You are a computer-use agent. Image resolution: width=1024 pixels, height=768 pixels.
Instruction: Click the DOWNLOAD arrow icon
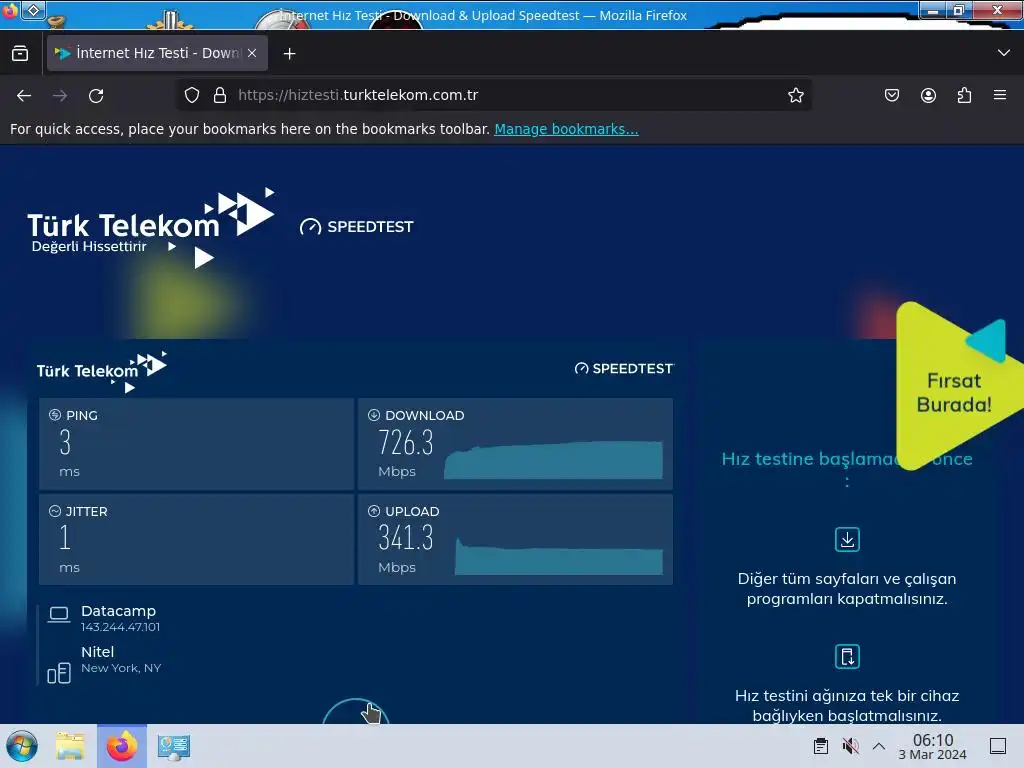click(x=374, y=415)
